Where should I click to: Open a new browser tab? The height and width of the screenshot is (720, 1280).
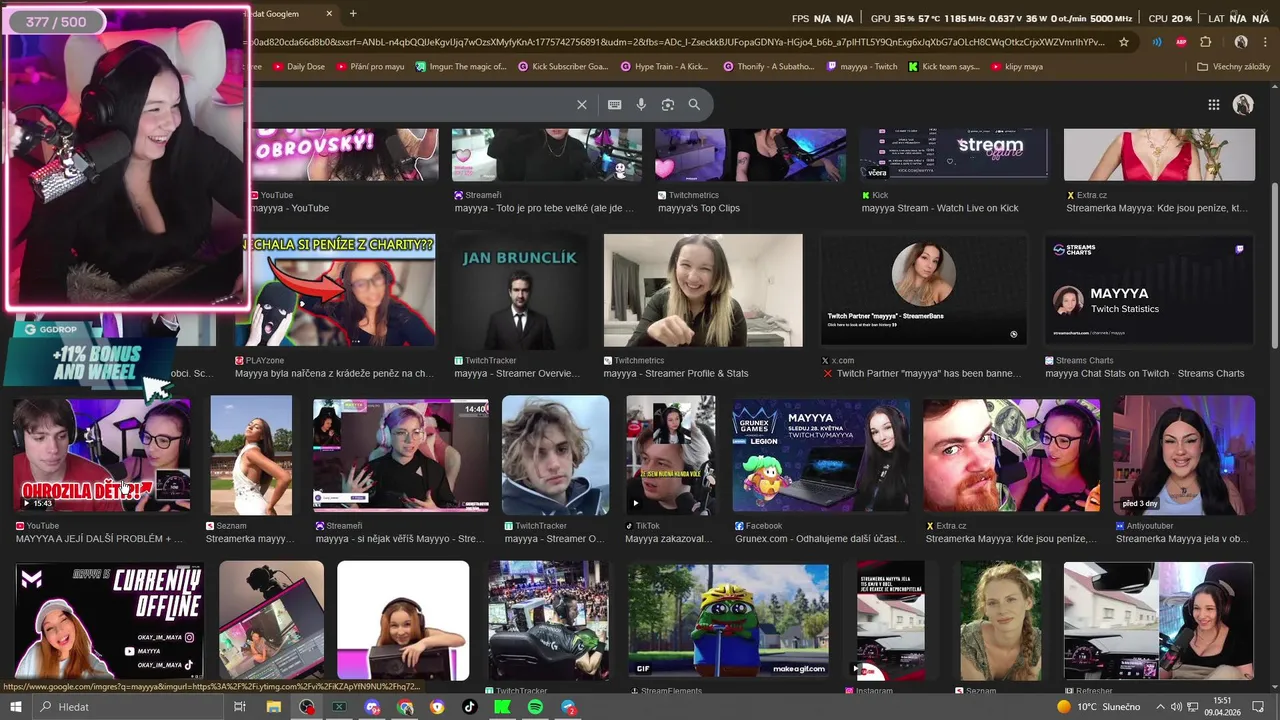coord(353,14)
